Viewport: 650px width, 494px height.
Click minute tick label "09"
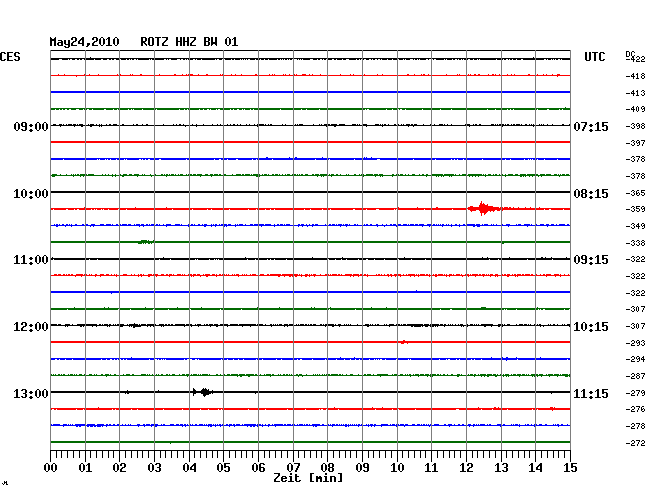[362, 468]
